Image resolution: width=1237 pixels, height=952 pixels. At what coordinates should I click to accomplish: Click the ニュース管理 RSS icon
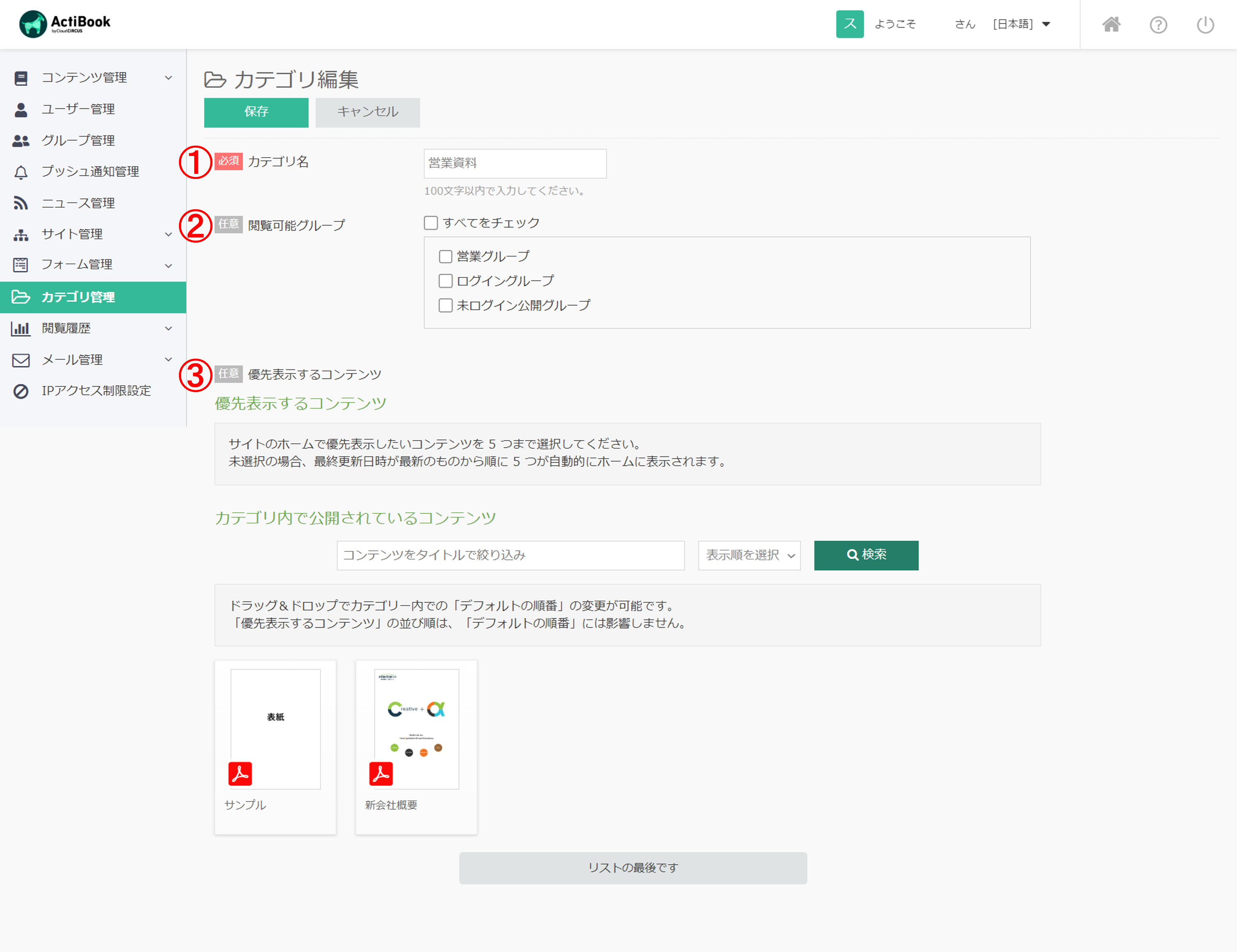[21, 203]
